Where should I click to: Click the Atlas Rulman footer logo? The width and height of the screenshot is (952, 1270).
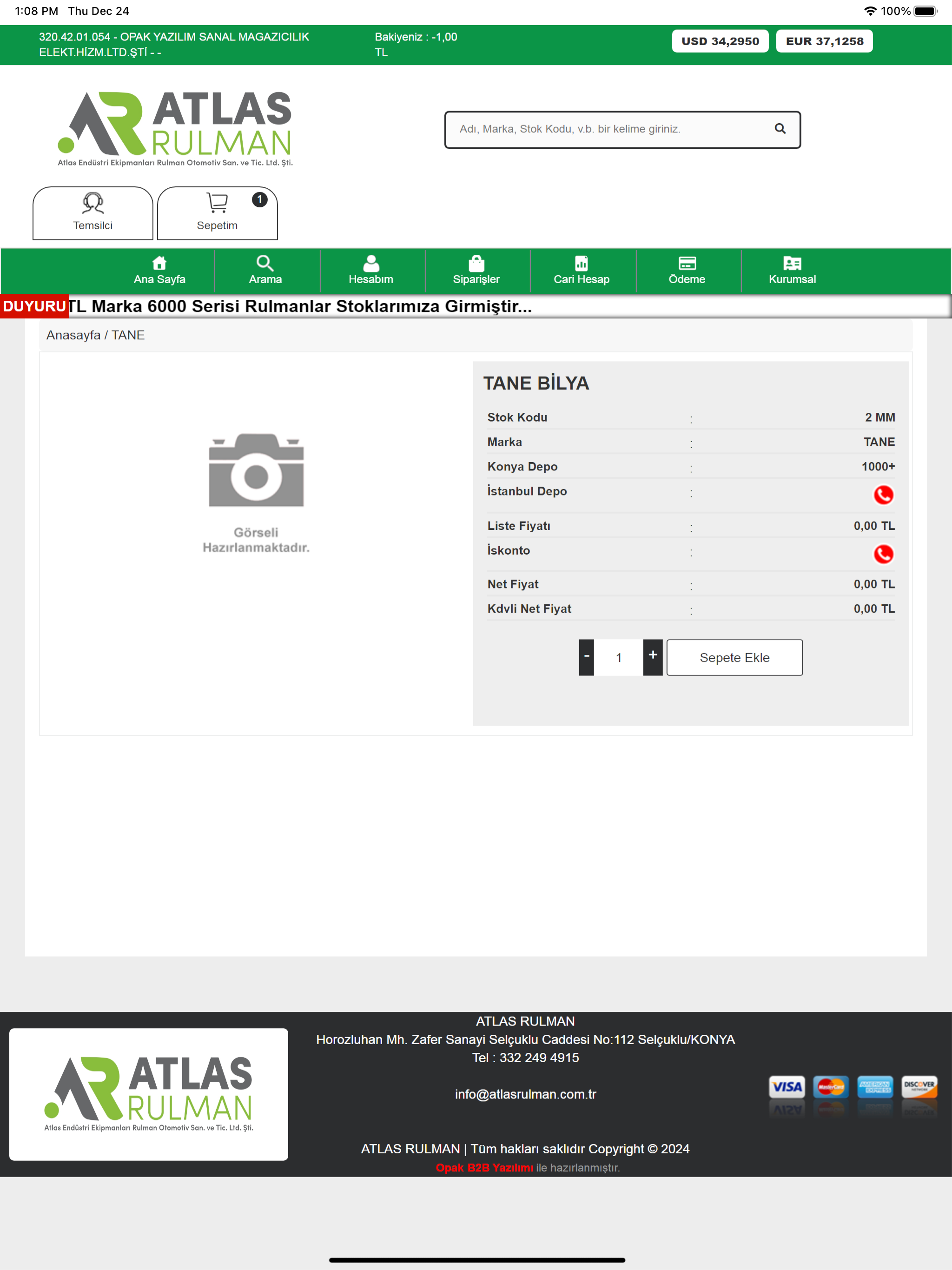[x=149, y=1094]
